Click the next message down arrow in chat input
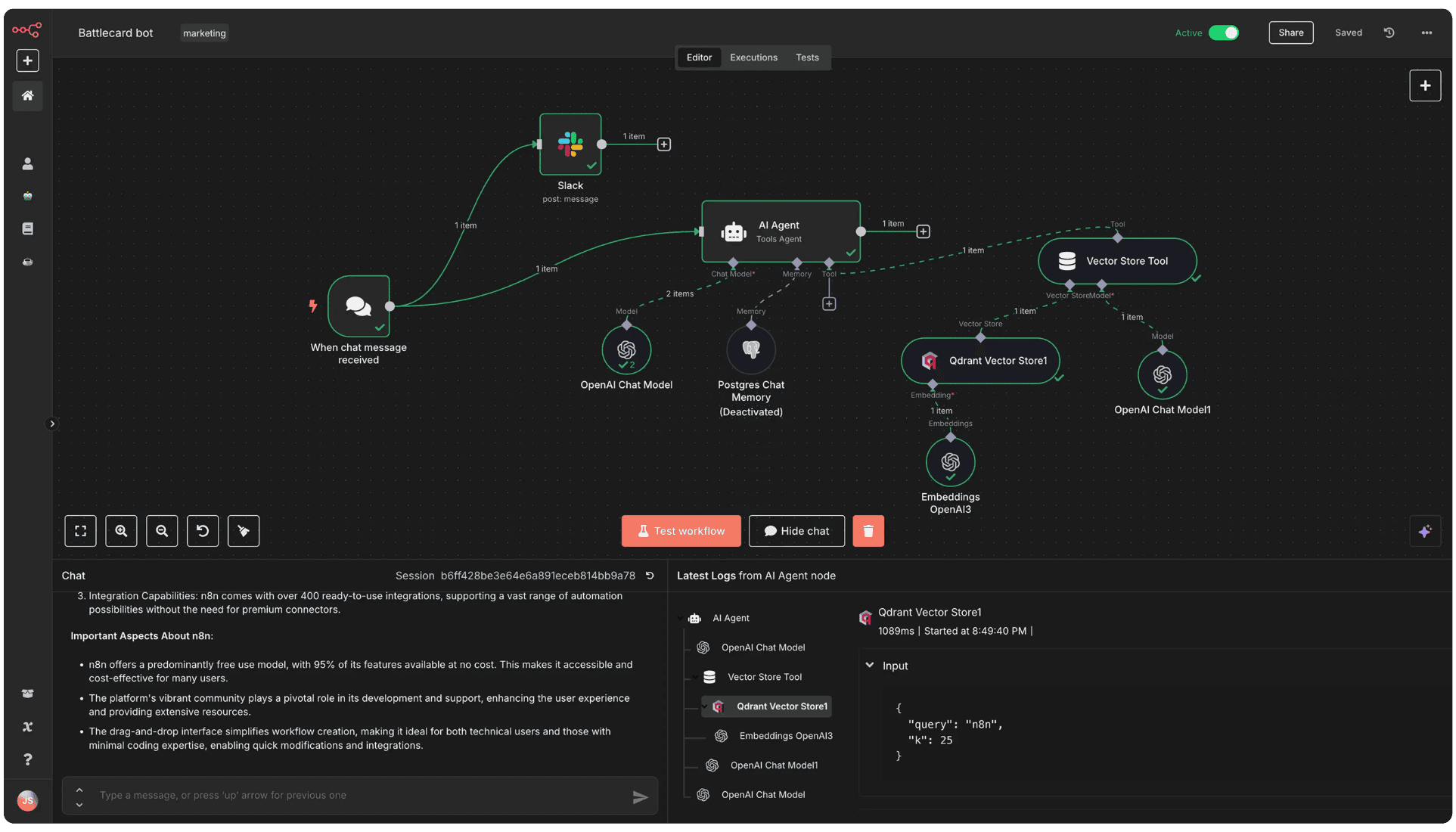The image size is (1456, 832). coord(79,805)
